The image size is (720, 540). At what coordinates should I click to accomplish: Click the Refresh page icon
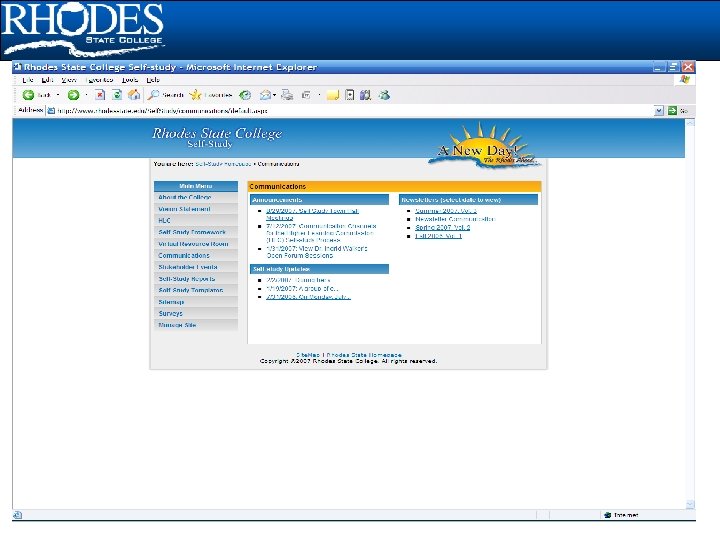click(x=117, y=95)
